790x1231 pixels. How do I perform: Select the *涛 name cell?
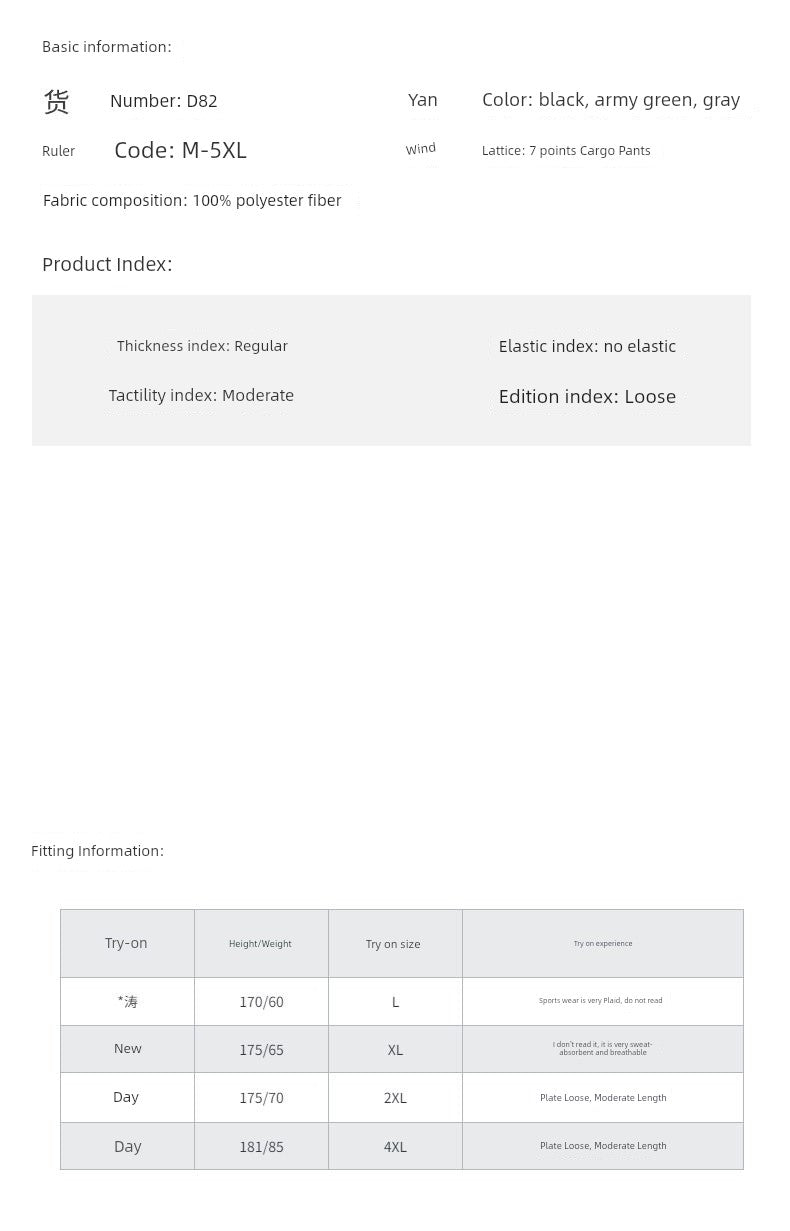[x=127, y=1001]
